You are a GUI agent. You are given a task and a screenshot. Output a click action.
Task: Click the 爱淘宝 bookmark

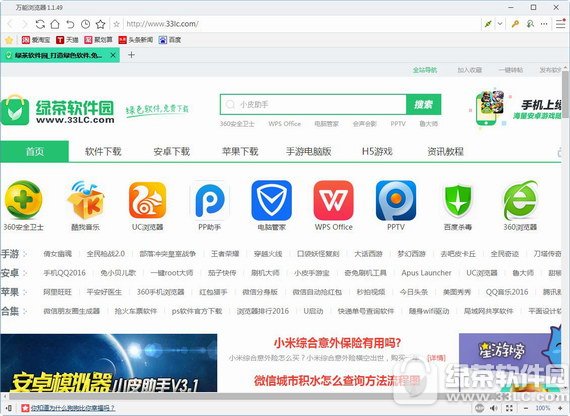[36, 40]
